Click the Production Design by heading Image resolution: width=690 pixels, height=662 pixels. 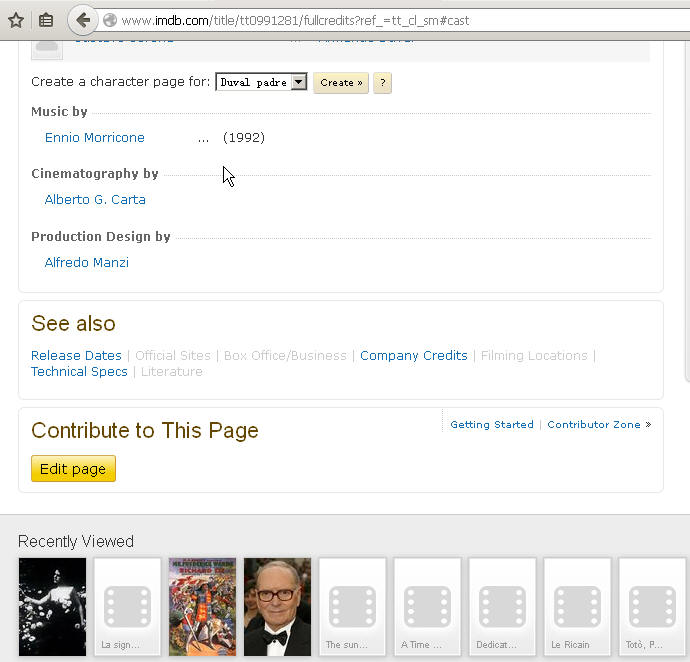[101, 236]
